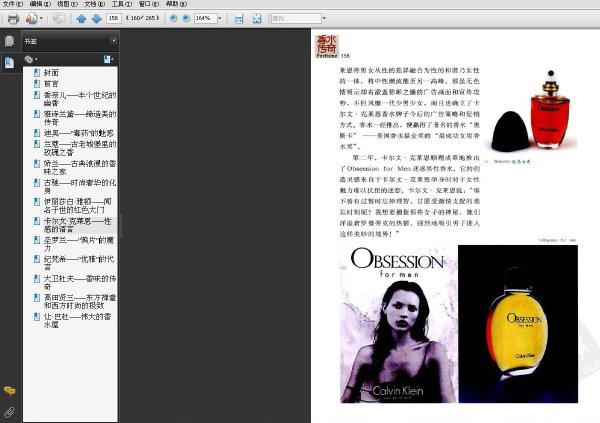Open the 编辑 (Edit) menu
The image size is (600, 423).
click(40, 4)
